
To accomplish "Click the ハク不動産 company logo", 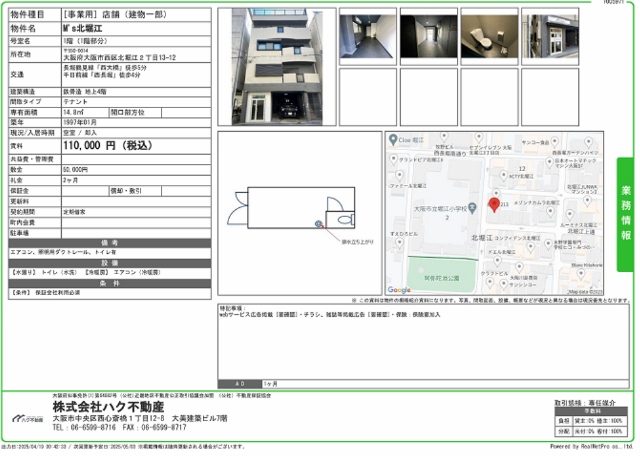I will tap(32, 414).
